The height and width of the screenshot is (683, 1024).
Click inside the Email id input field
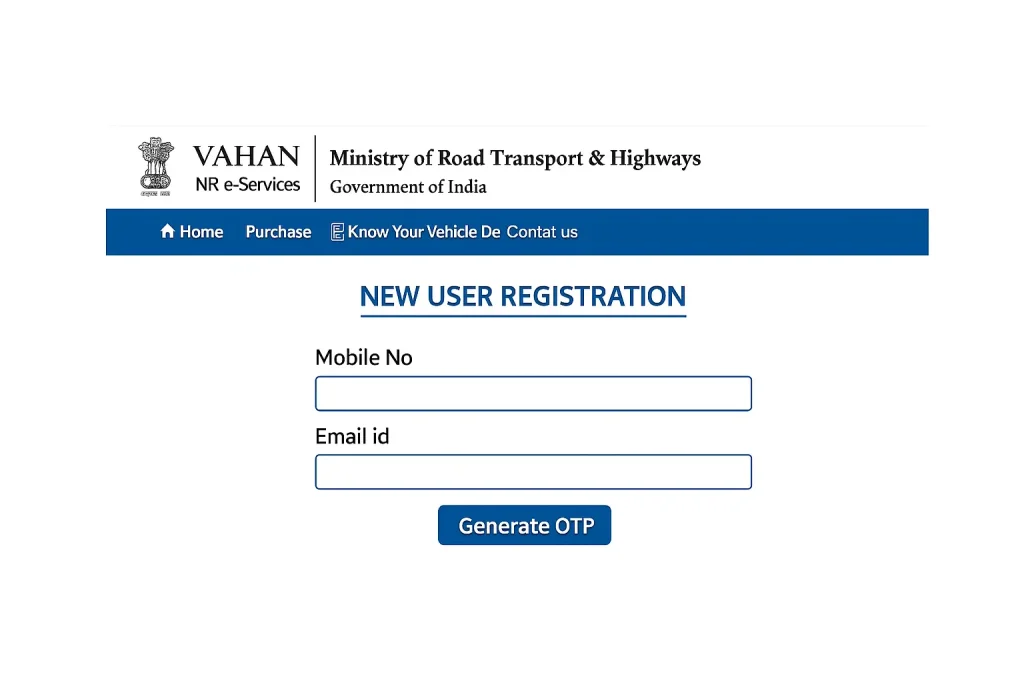(533, 471)
